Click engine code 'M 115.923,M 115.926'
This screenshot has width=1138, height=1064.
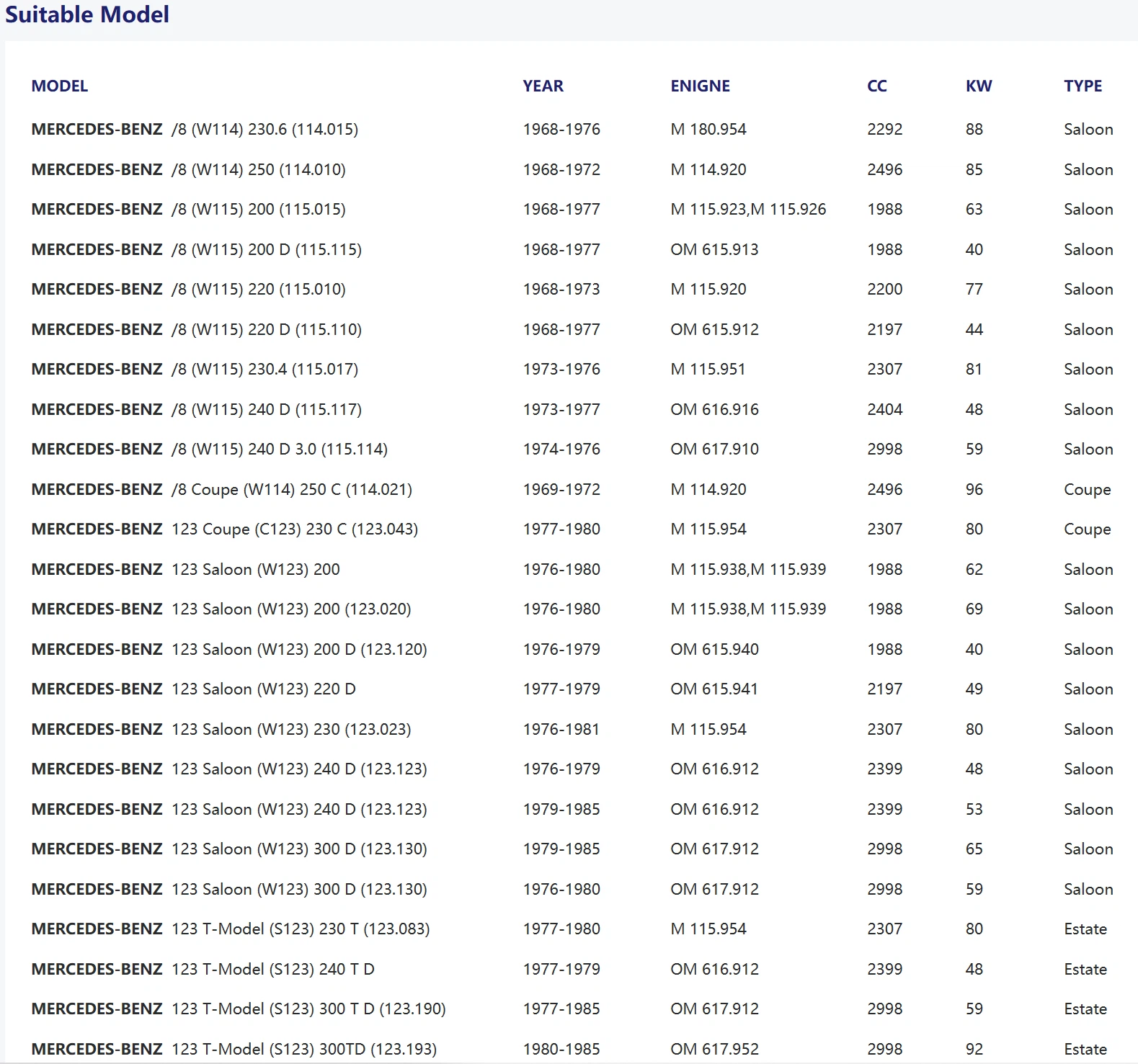point(748,209)
